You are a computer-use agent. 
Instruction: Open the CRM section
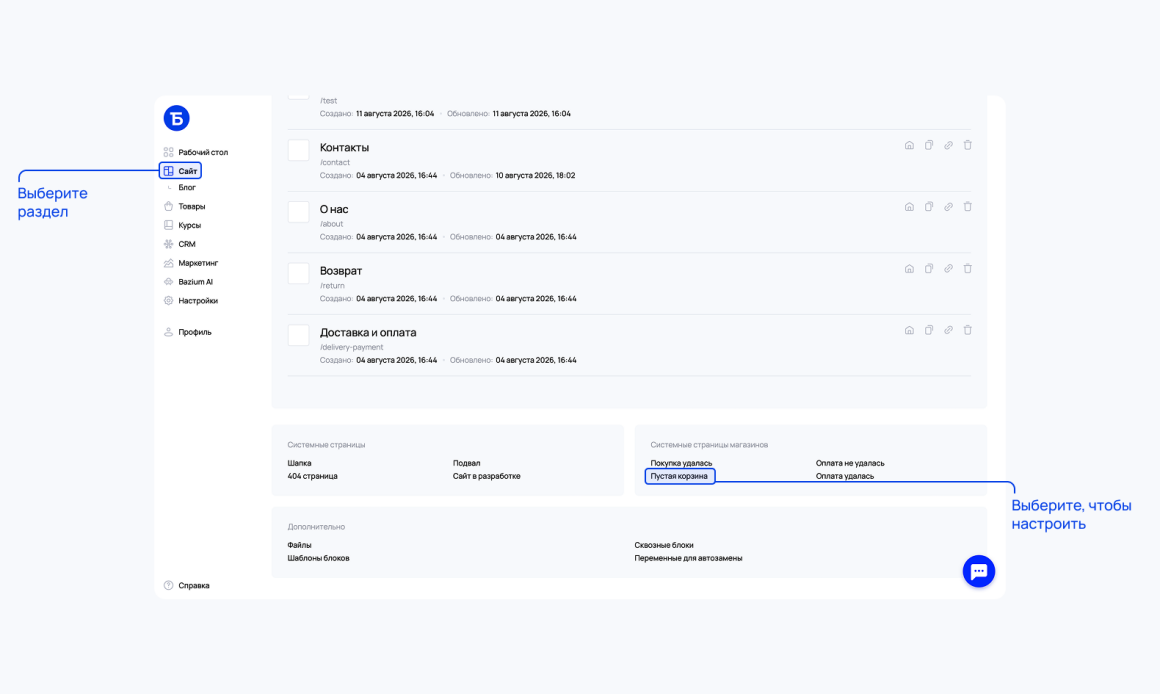point(180,244)
